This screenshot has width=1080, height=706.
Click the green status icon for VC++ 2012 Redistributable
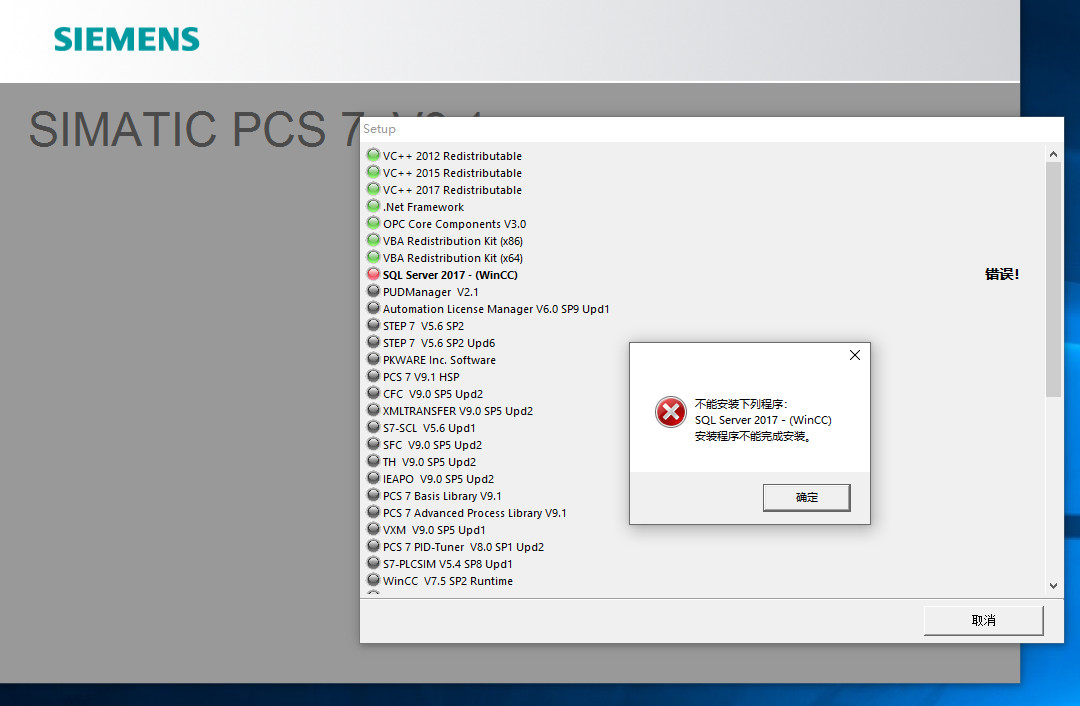pyautogui.click(x=373, y=154)
